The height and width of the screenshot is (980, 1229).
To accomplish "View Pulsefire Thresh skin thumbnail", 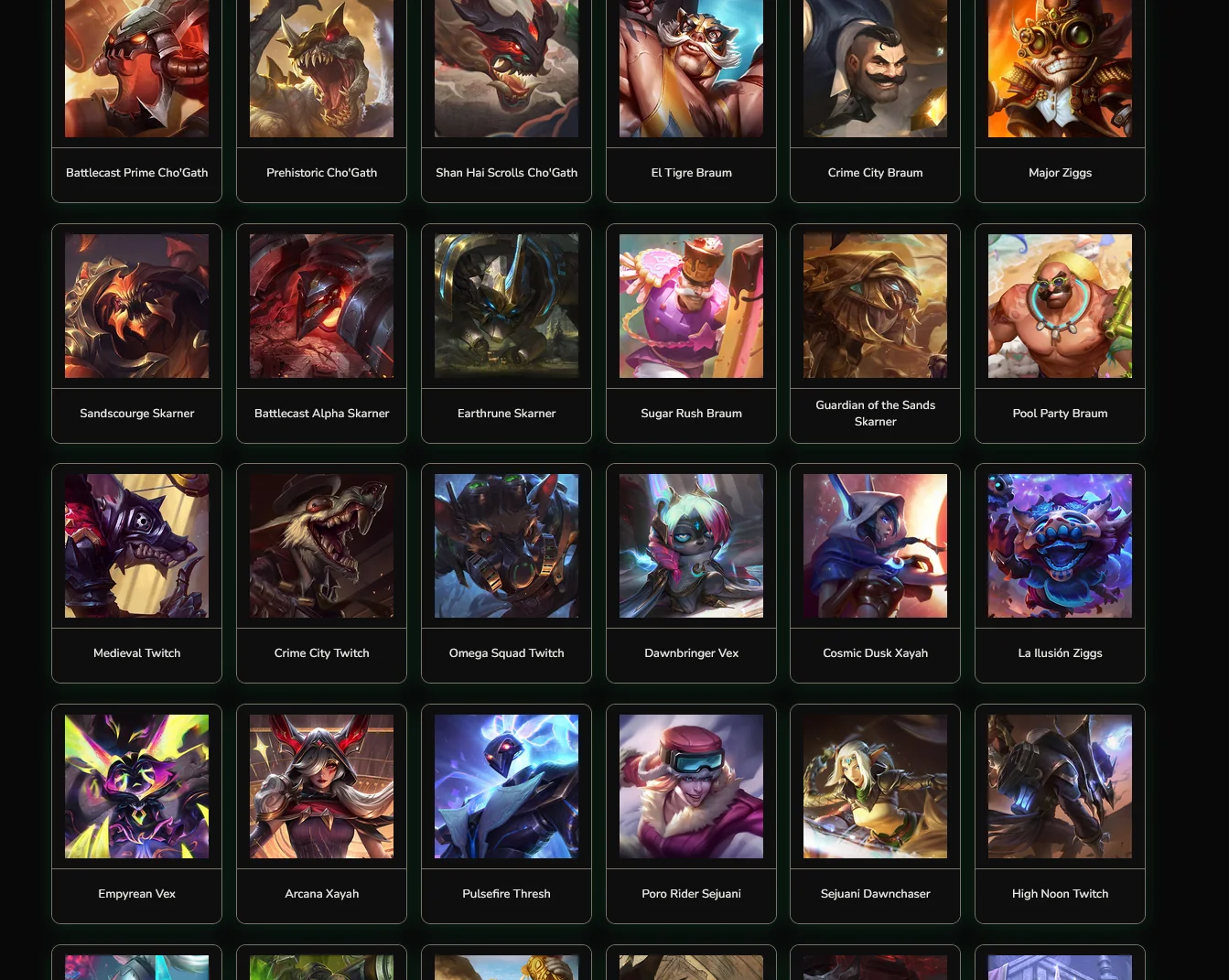I will (x=506, y=786).
